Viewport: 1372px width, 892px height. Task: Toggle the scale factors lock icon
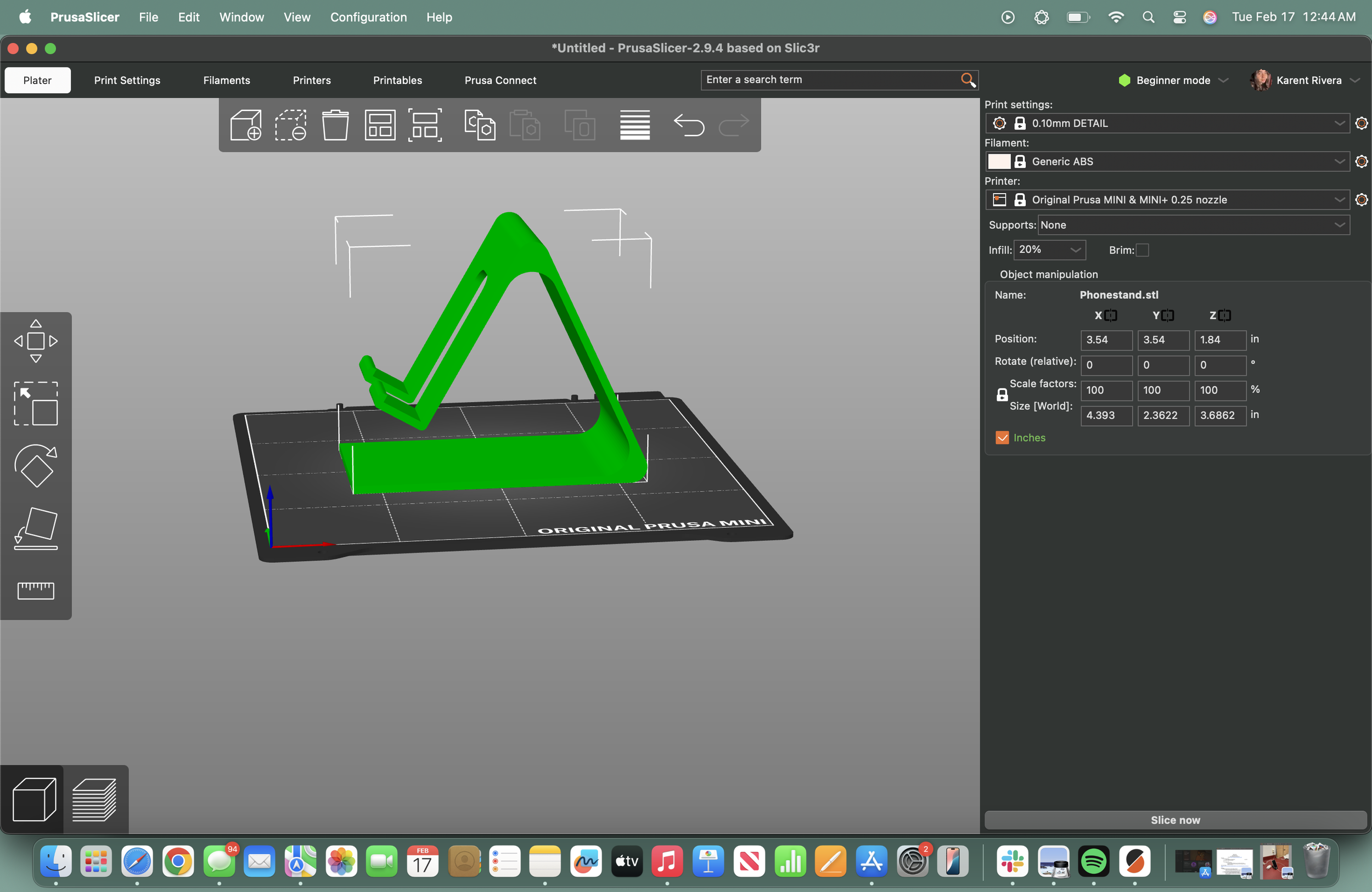coord(1002,395)
